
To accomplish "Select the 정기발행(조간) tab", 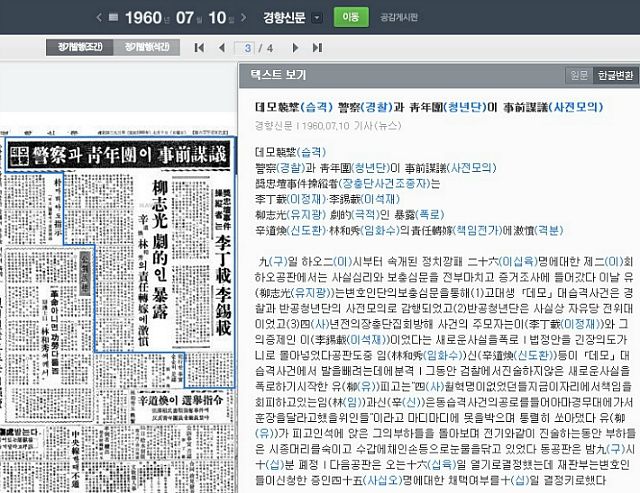I will click(80, 47).
